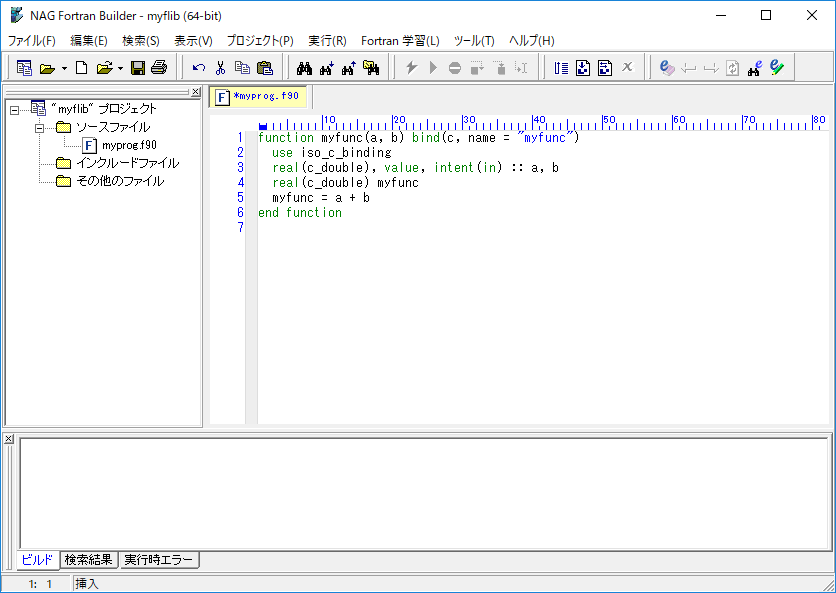Close the project tree panel
This screenshot has height=593, width=836.
pyautogui.click(x=196, y=92)
